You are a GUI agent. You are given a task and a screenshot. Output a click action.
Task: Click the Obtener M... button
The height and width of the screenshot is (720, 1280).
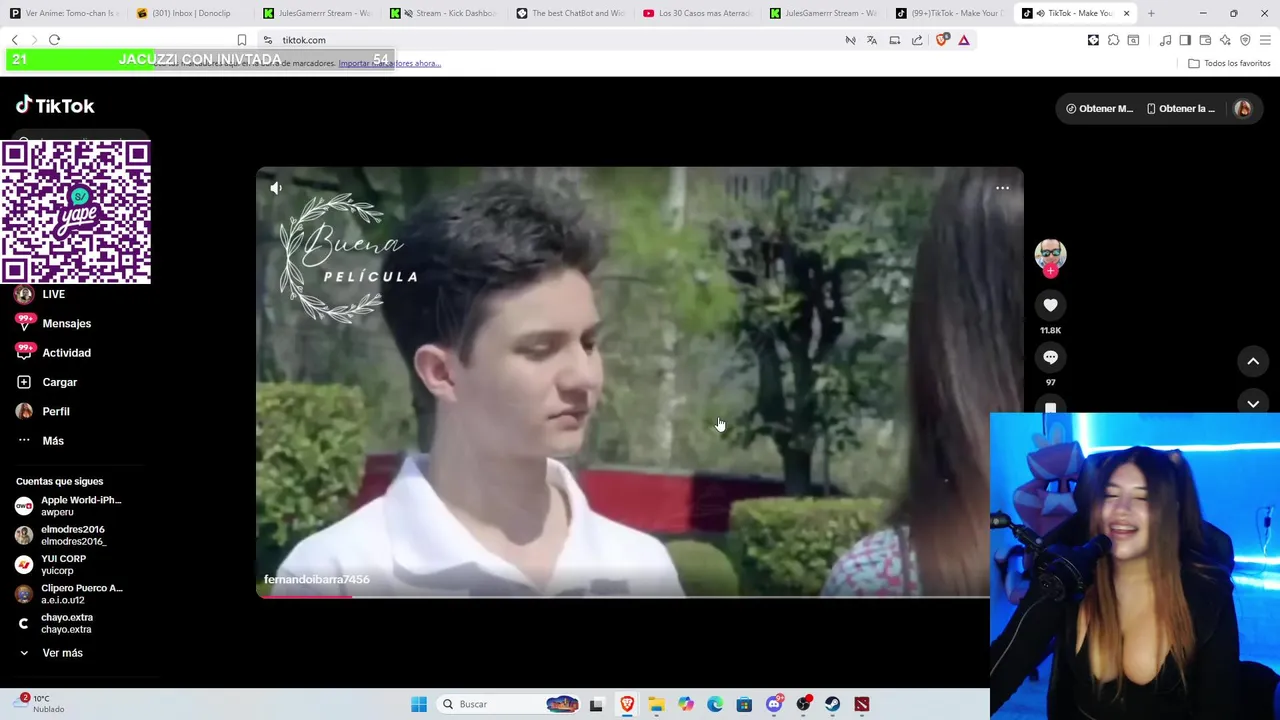point(1099,108)
